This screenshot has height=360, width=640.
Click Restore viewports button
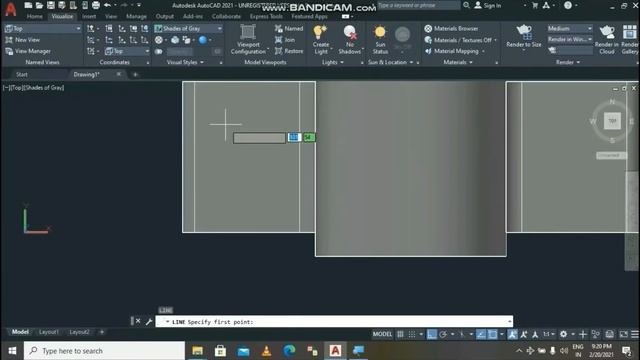(x=289, y=51)
